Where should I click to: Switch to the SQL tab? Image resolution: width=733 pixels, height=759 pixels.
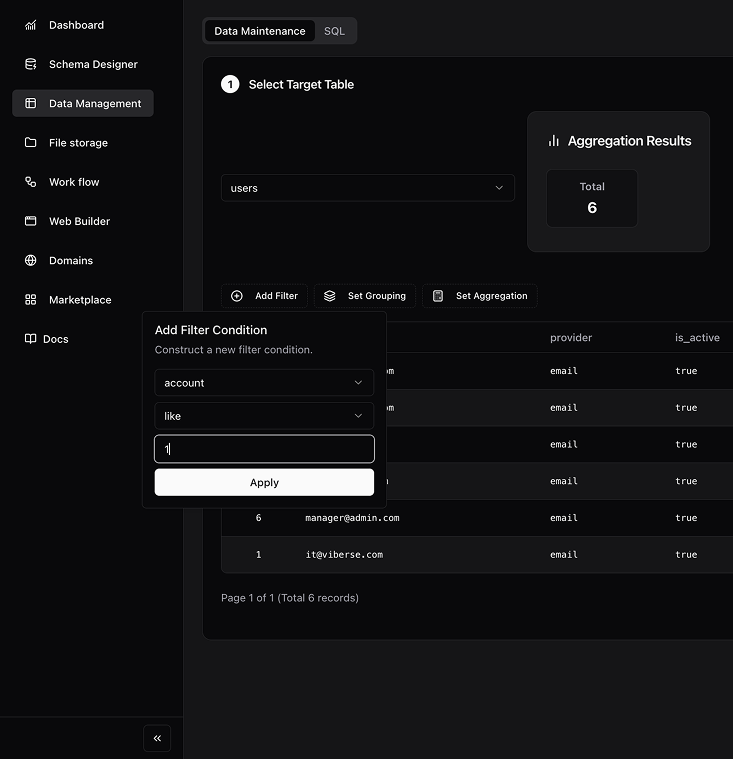[x=334, y=31]
